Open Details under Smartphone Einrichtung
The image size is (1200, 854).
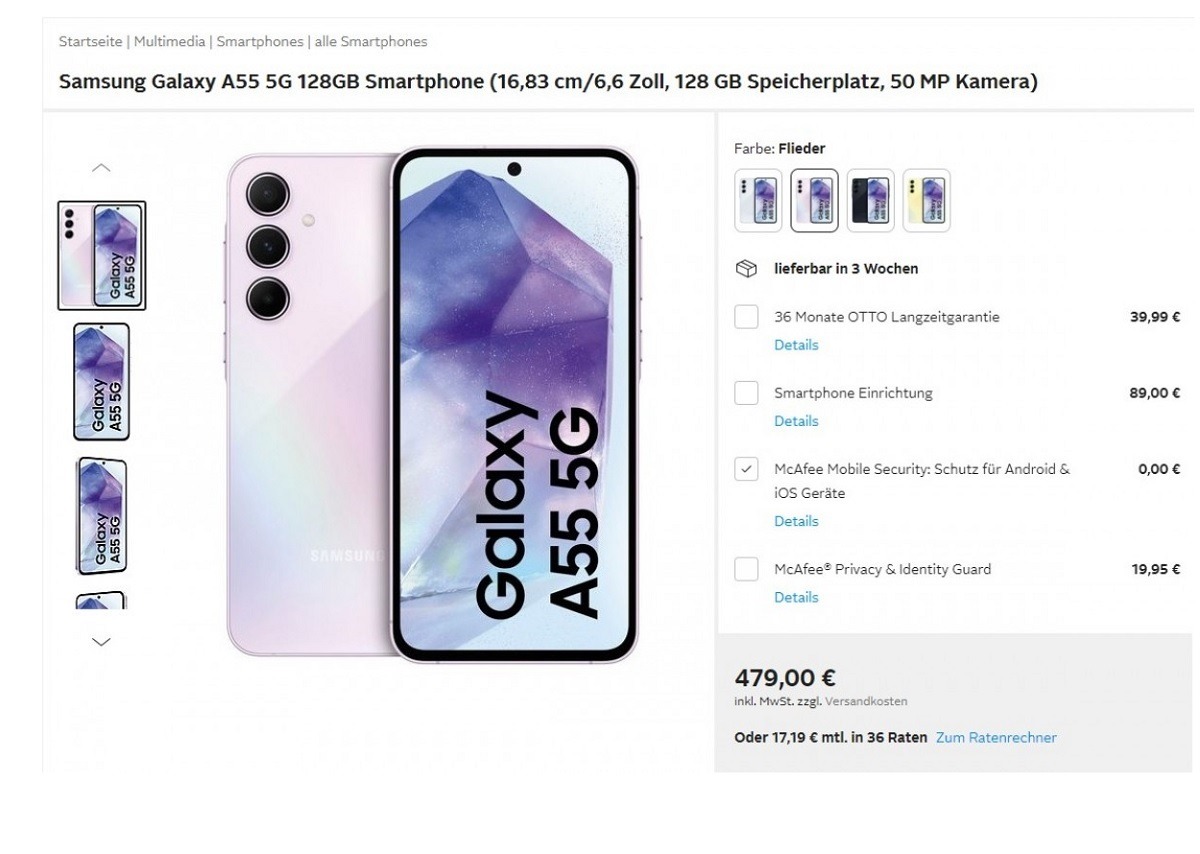[796, 421]
